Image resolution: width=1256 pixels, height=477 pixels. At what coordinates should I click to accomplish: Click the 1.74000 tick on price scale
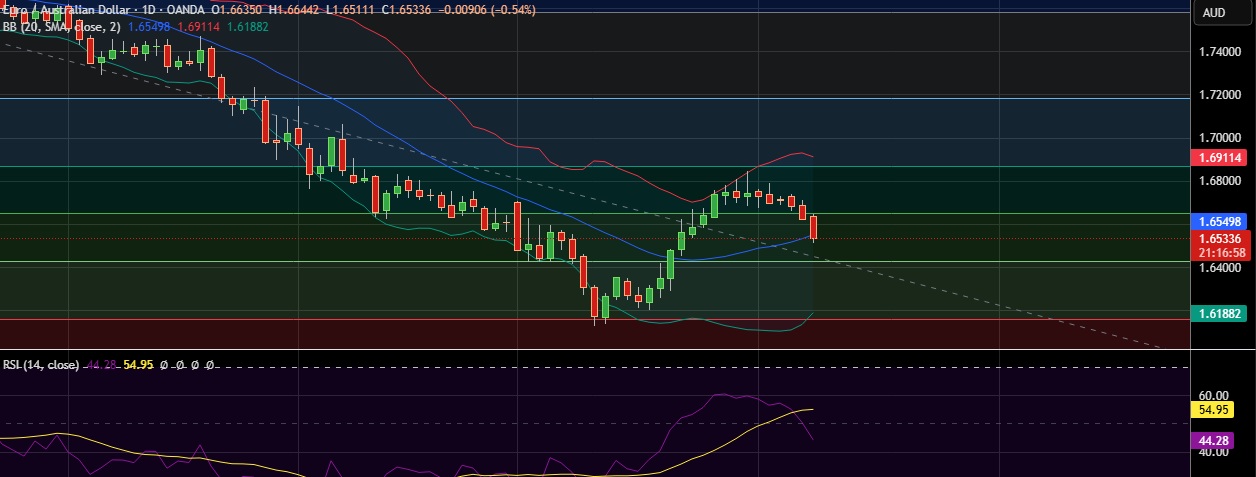1218,52
